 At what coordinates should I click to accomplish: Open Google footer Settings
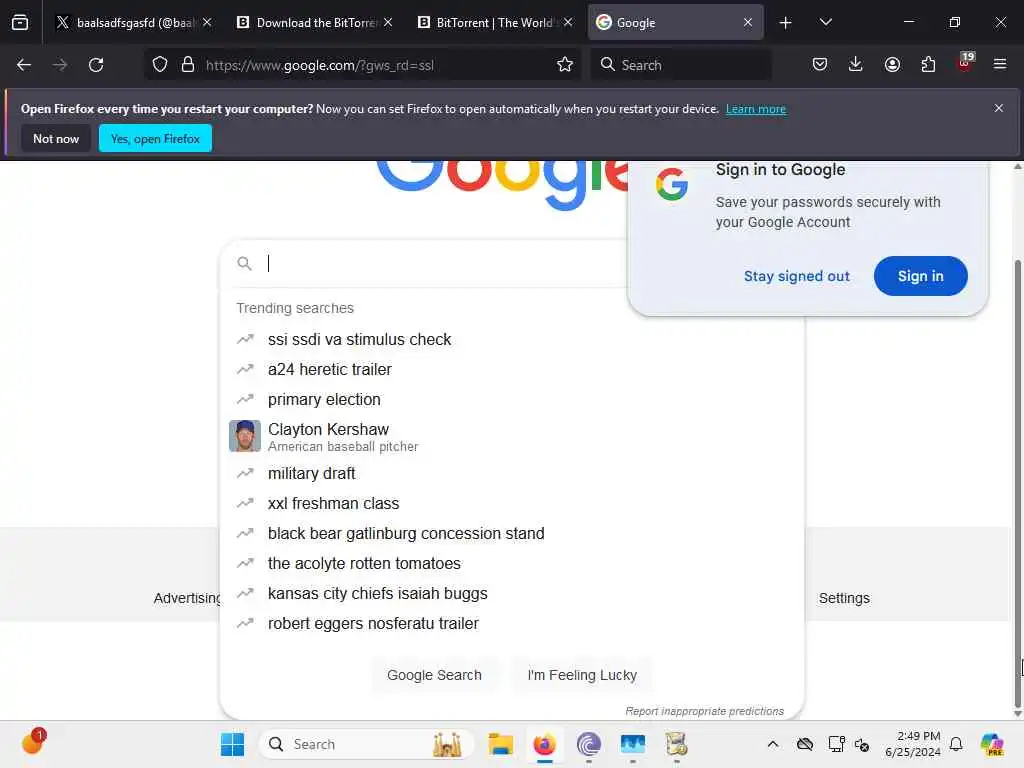click(844, 598)
